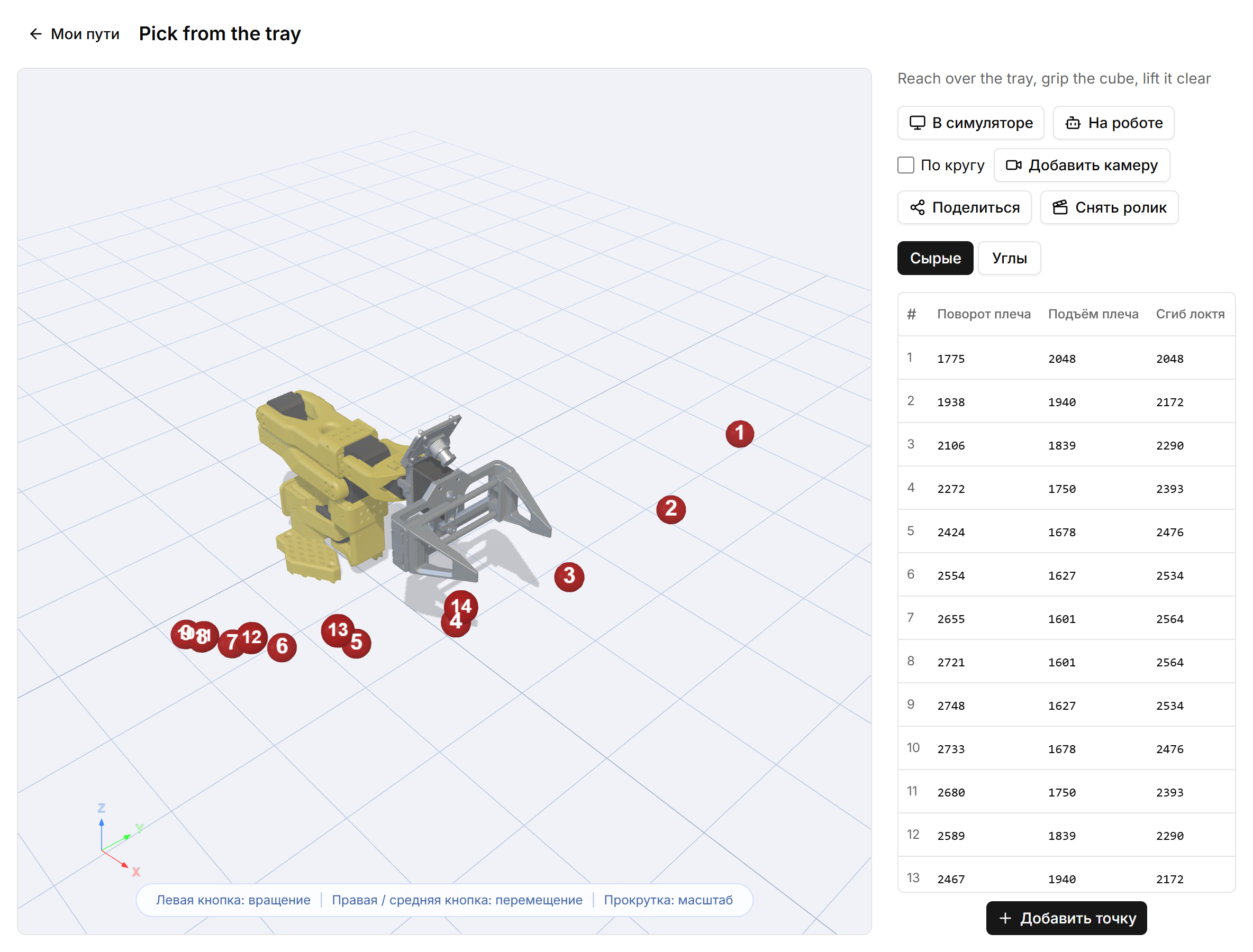
Task: Open the Мои пути link
Action: click(x=74, y=34)
